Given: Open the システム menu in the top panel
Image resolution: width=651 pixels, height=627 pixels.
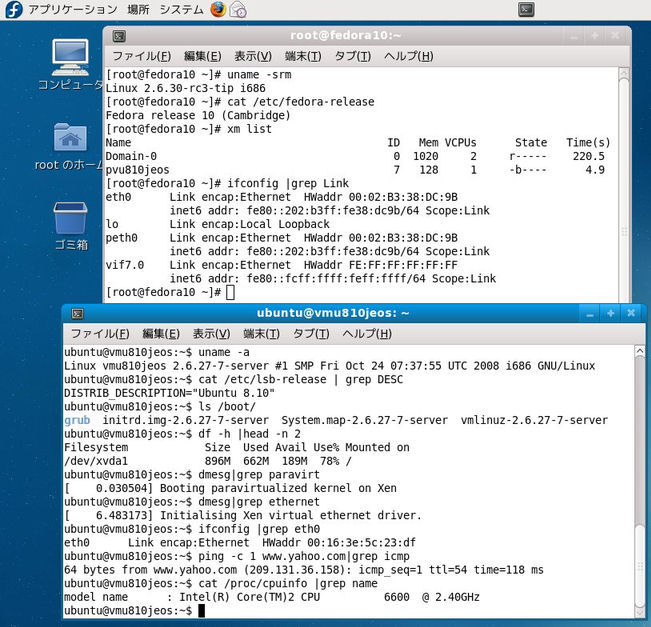Looking at the screenshot, I should coord(181,10).
